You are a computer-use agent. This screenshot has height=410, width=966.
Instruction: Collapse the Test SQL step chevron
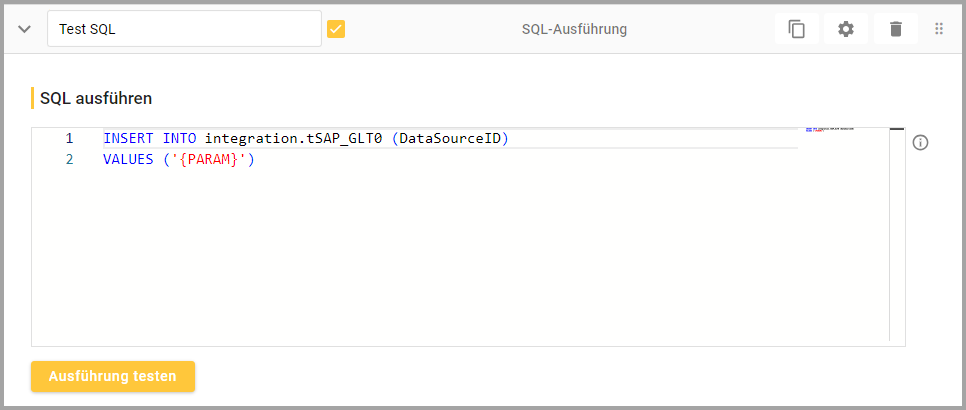(25, 29)
